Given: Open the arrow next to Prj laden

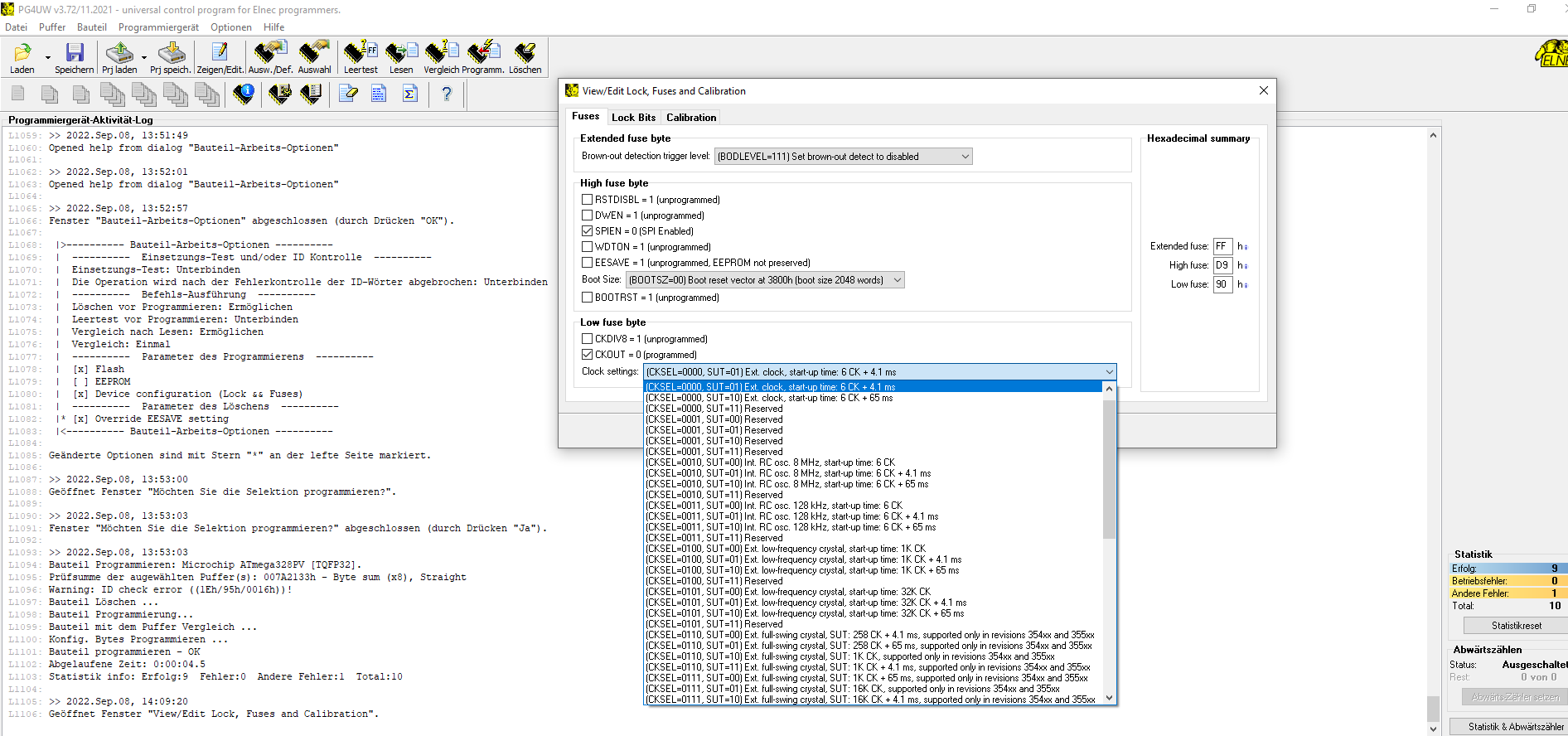Looking at the screenshot, I should (x=144, y=57).
